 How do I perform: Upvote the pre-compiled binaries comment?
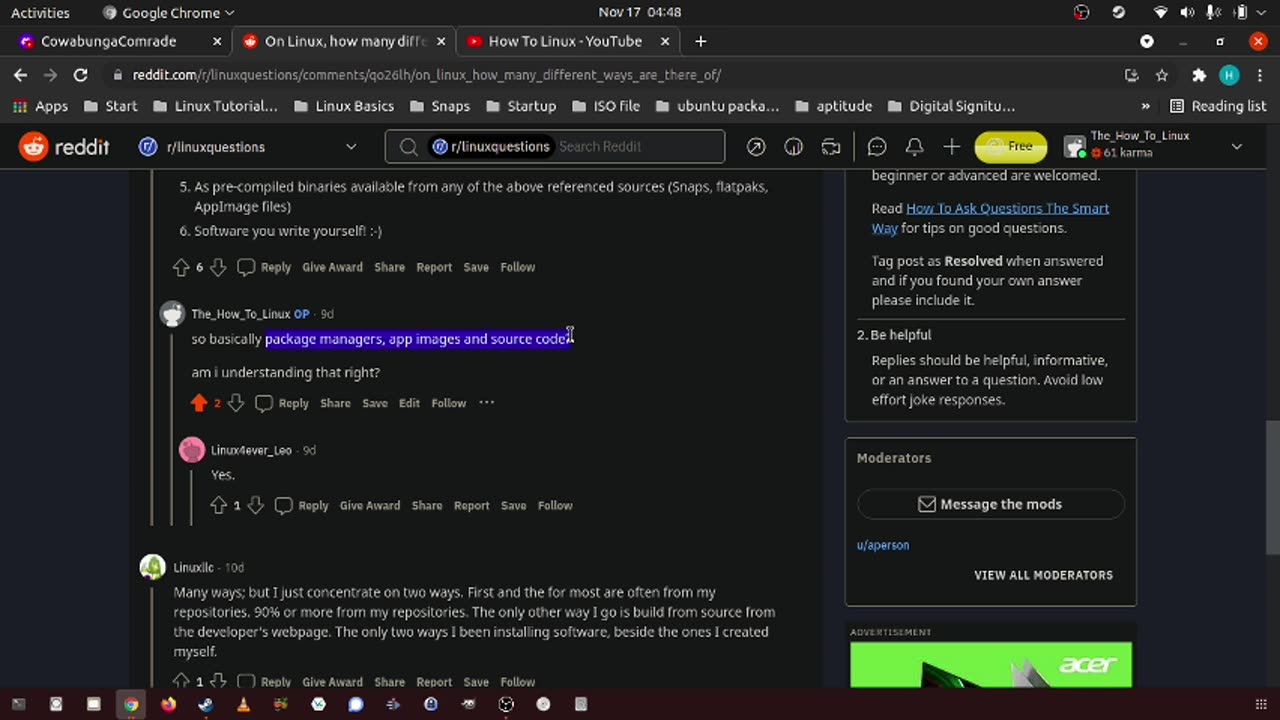pyautogui.click(x=181, y=267)
